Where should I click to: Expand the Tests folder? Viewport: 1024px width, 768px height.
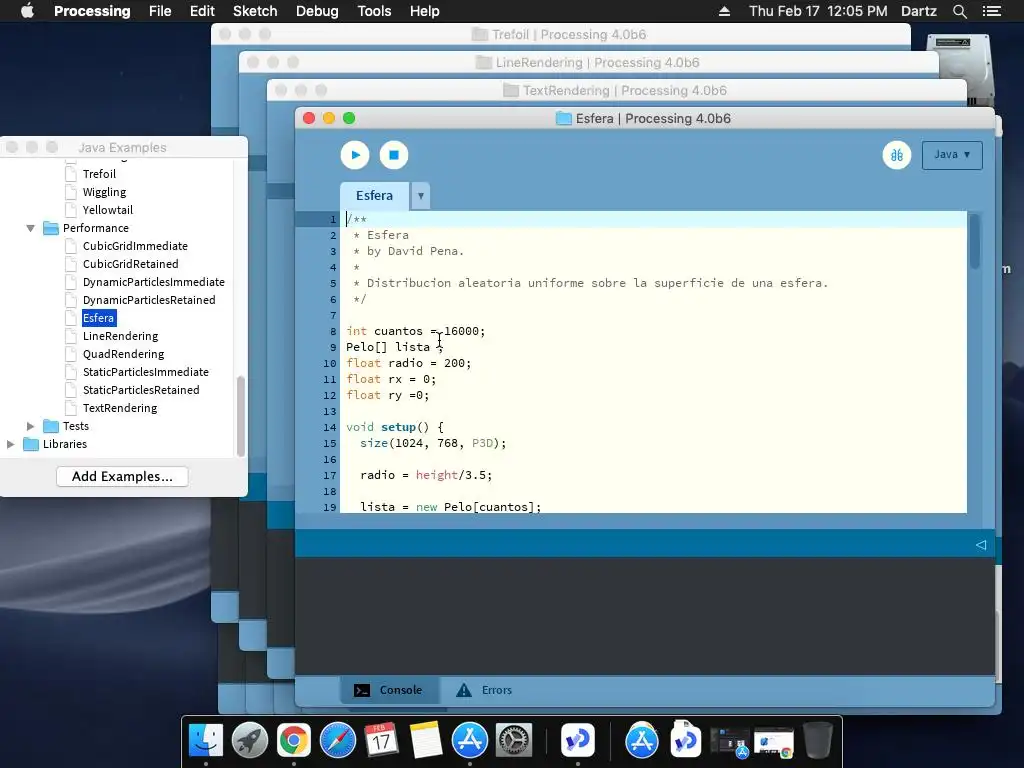30,426
